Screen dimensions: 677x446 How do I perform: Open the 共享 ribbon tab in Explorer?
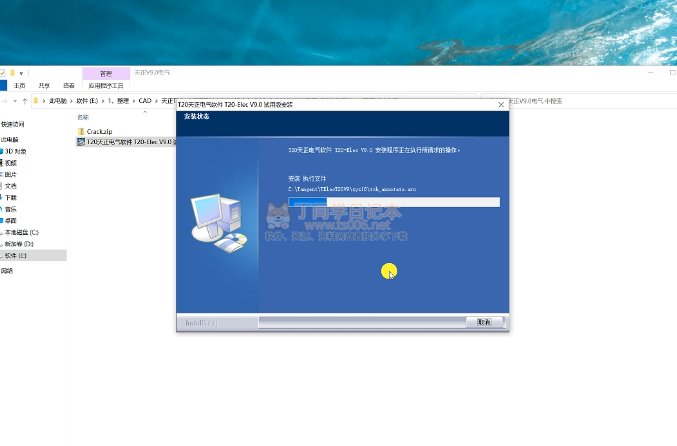point(44,85)
